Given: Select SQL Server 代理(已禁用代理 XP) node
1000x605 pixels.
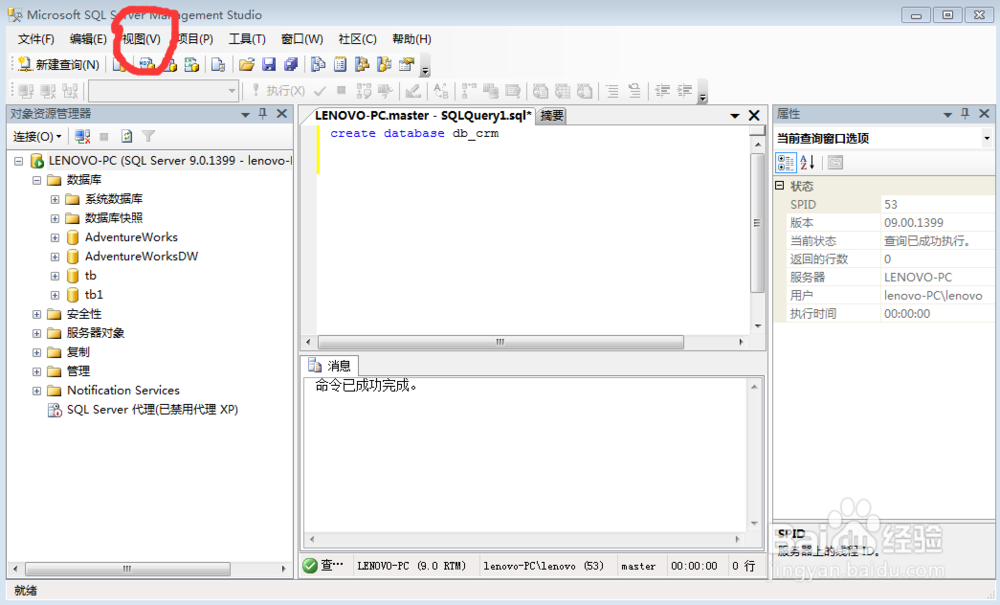Looking at the screenshot, I should 152,409.
